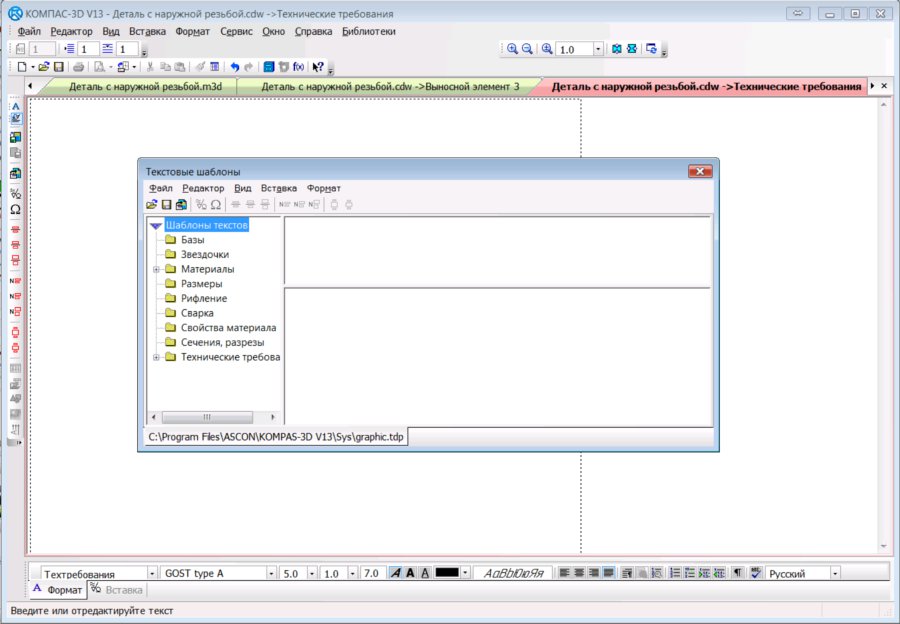This screenshot has width=900, height=624.
Task: Open the 5.0 character height dropdown
Action: (312, 573)
